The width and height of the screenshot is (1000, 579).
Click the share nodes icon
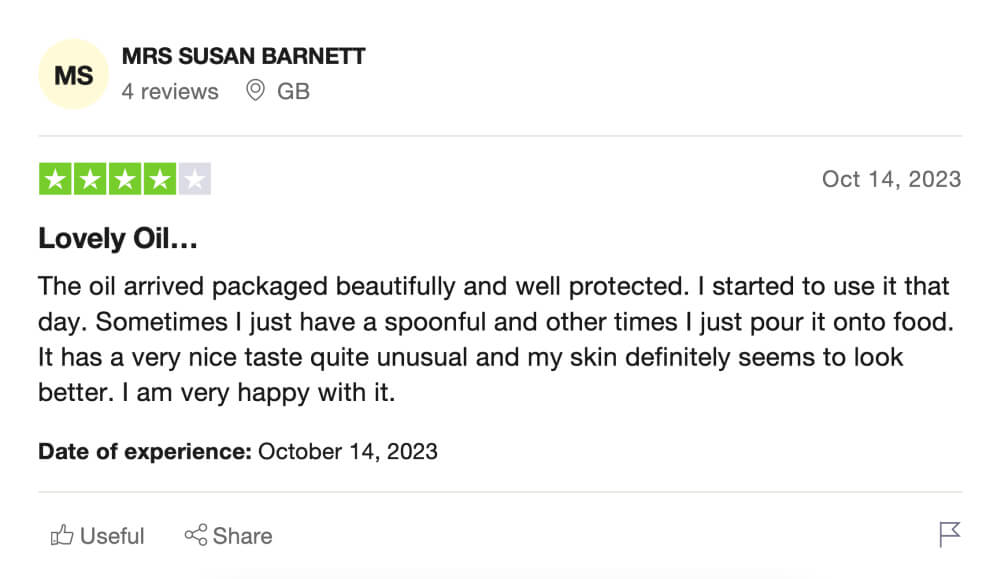196,535
